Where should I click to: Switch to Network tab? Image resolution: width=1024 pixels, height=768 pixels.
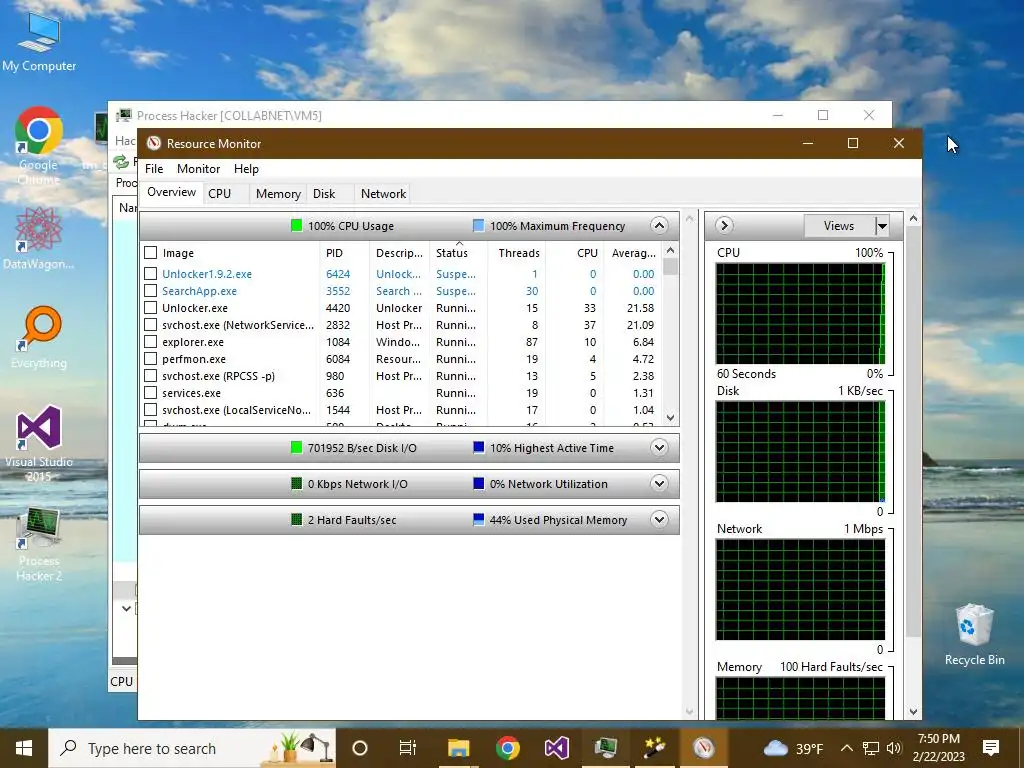[383, 194]
